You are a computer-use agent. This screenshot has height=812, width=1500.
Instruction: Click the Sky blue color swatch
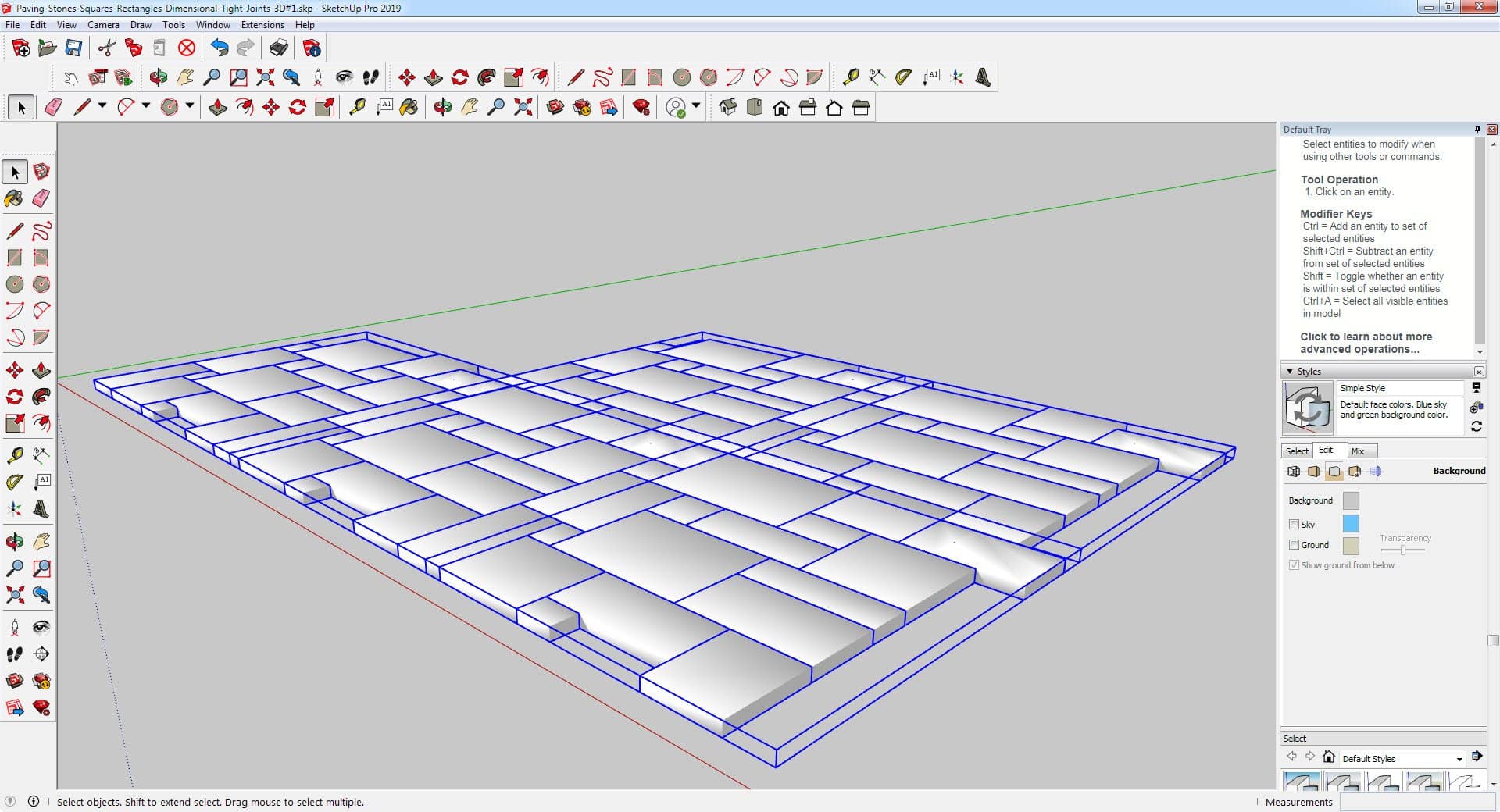tap(1350, 524)
